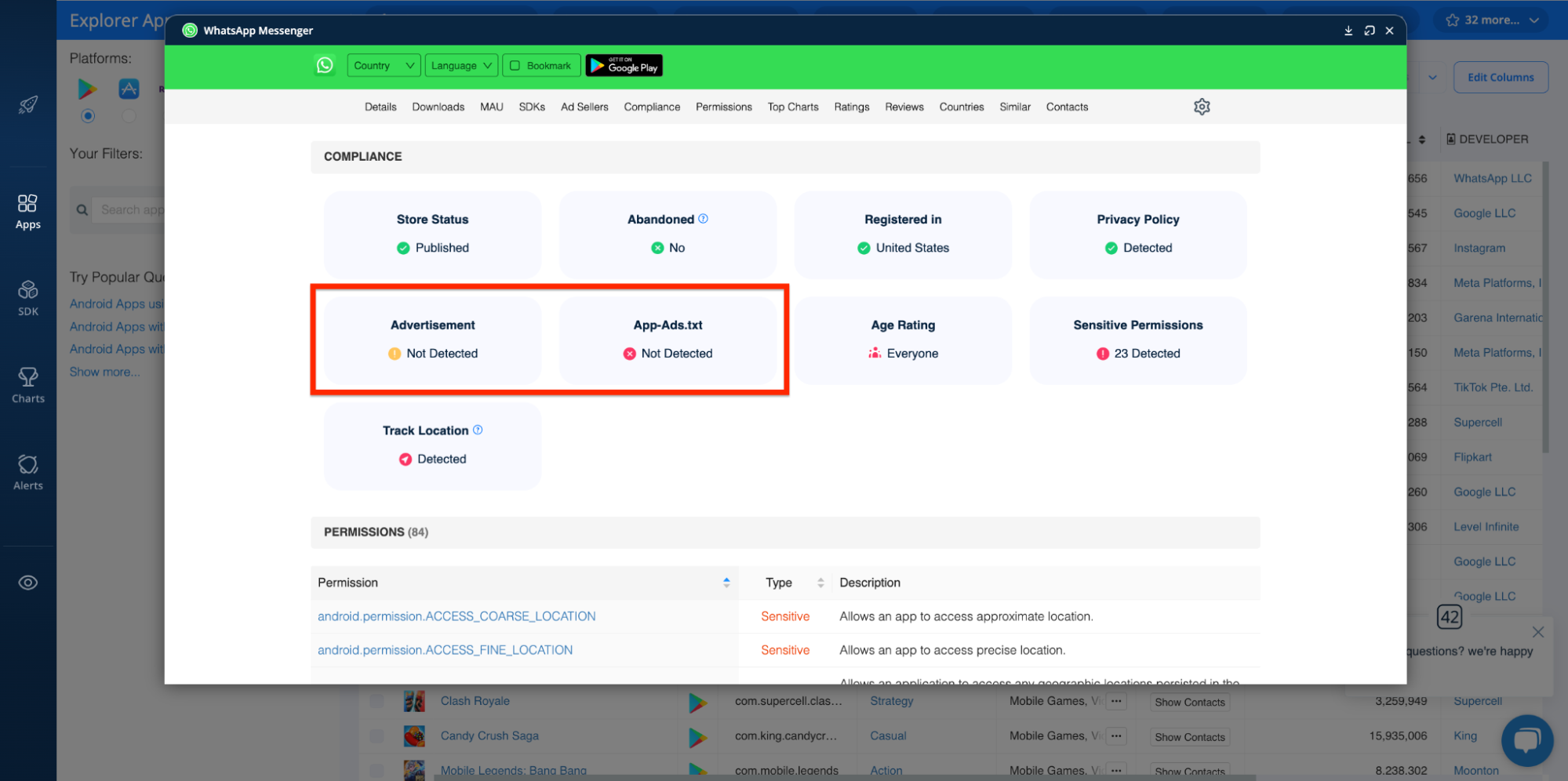
Task: Close the WhatsApp Messenger dialog
Action: 1389,31
